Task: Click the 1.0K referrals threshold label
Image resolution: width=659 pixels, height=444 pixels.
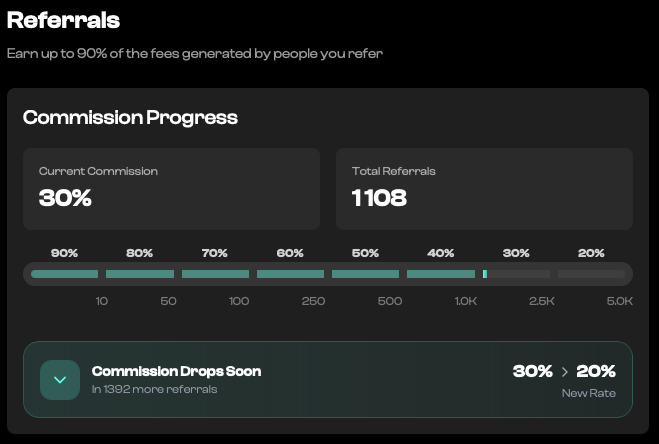Action: coord(466,301)
